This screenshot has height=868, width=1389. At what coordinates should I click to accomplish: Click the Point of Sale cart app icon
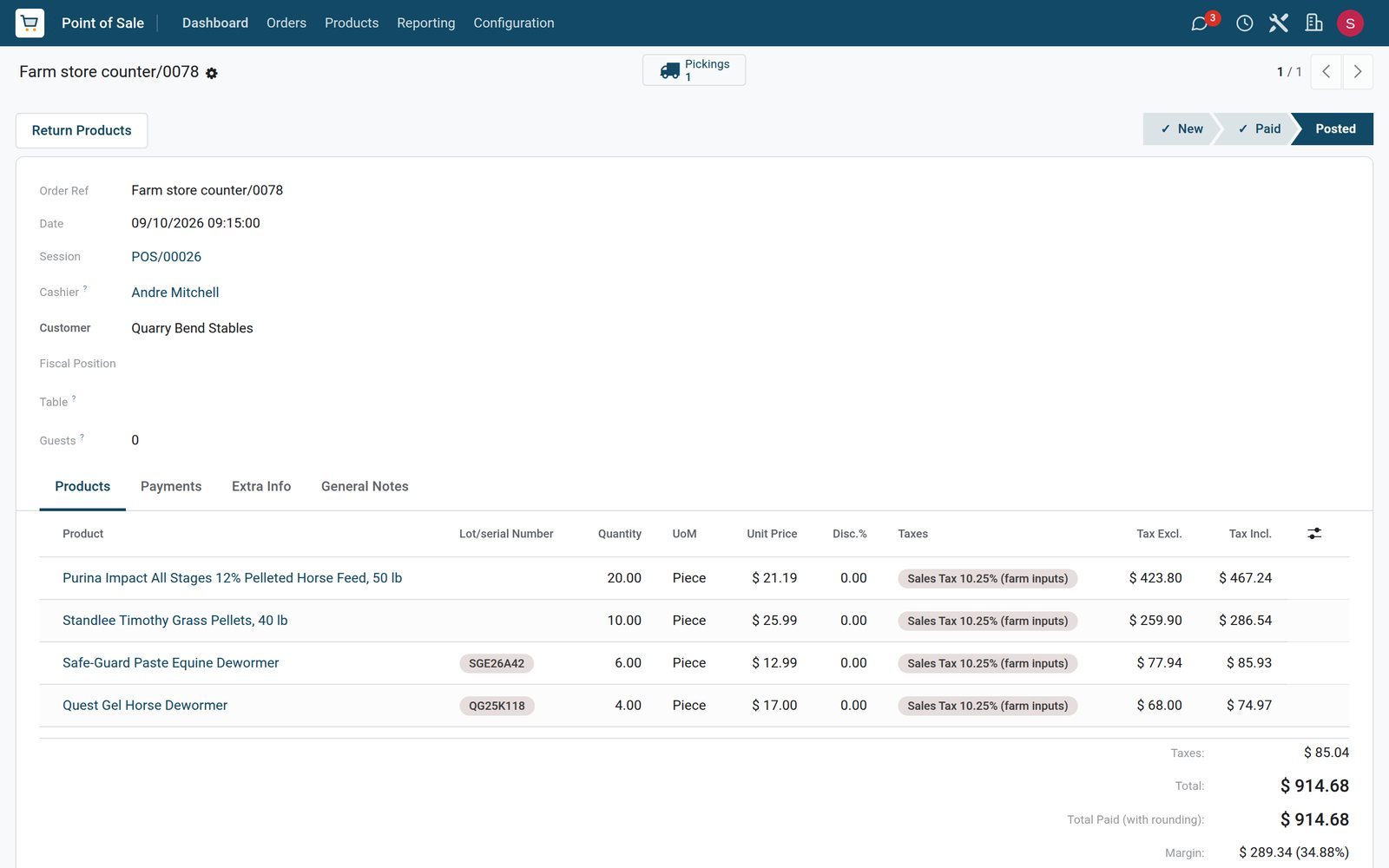pyautogui.click(x=30, y=23)
